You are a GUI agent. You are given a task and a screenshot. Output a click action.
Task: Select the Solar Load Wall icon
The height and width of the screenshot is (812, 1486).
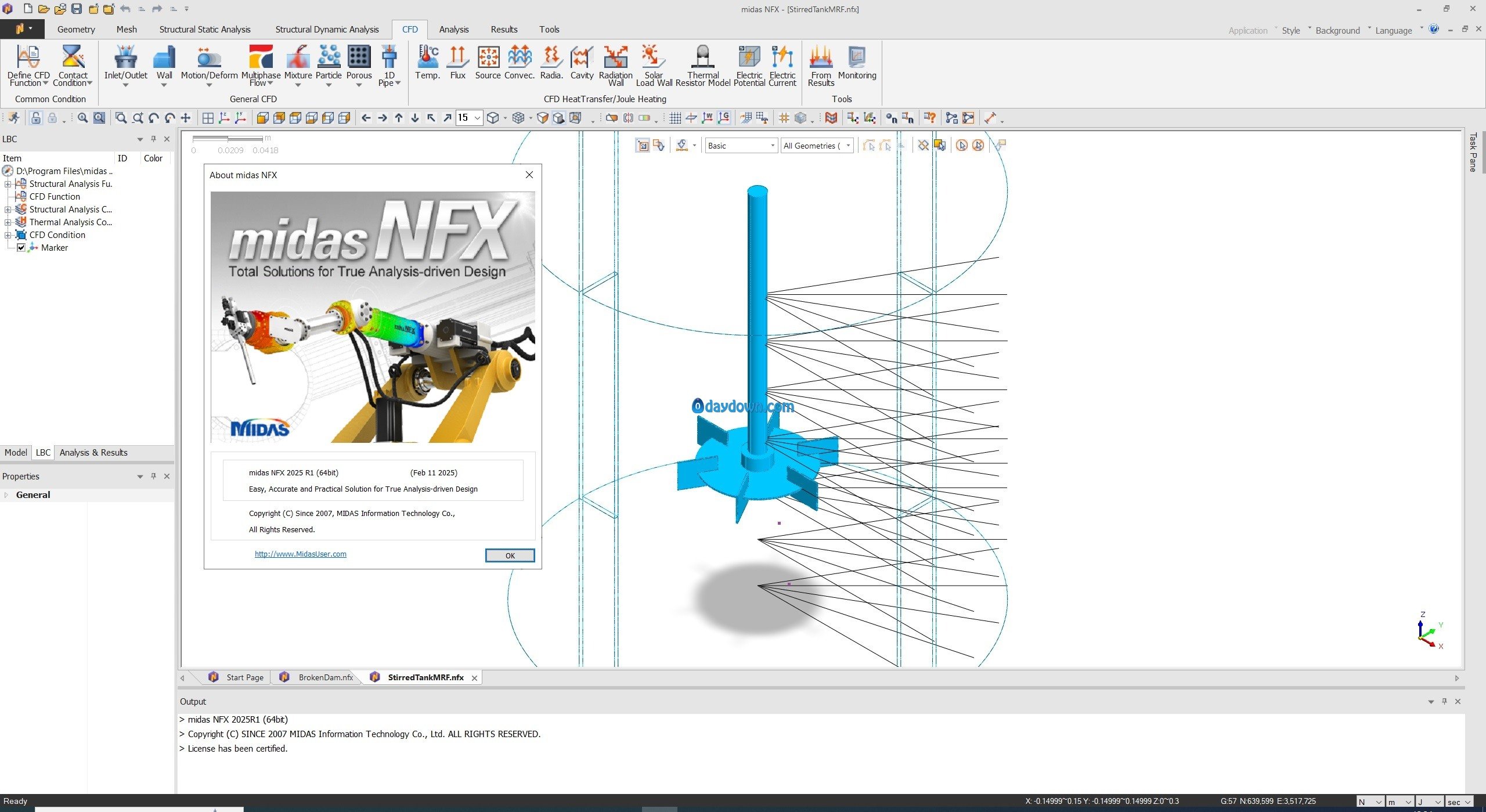654,65
